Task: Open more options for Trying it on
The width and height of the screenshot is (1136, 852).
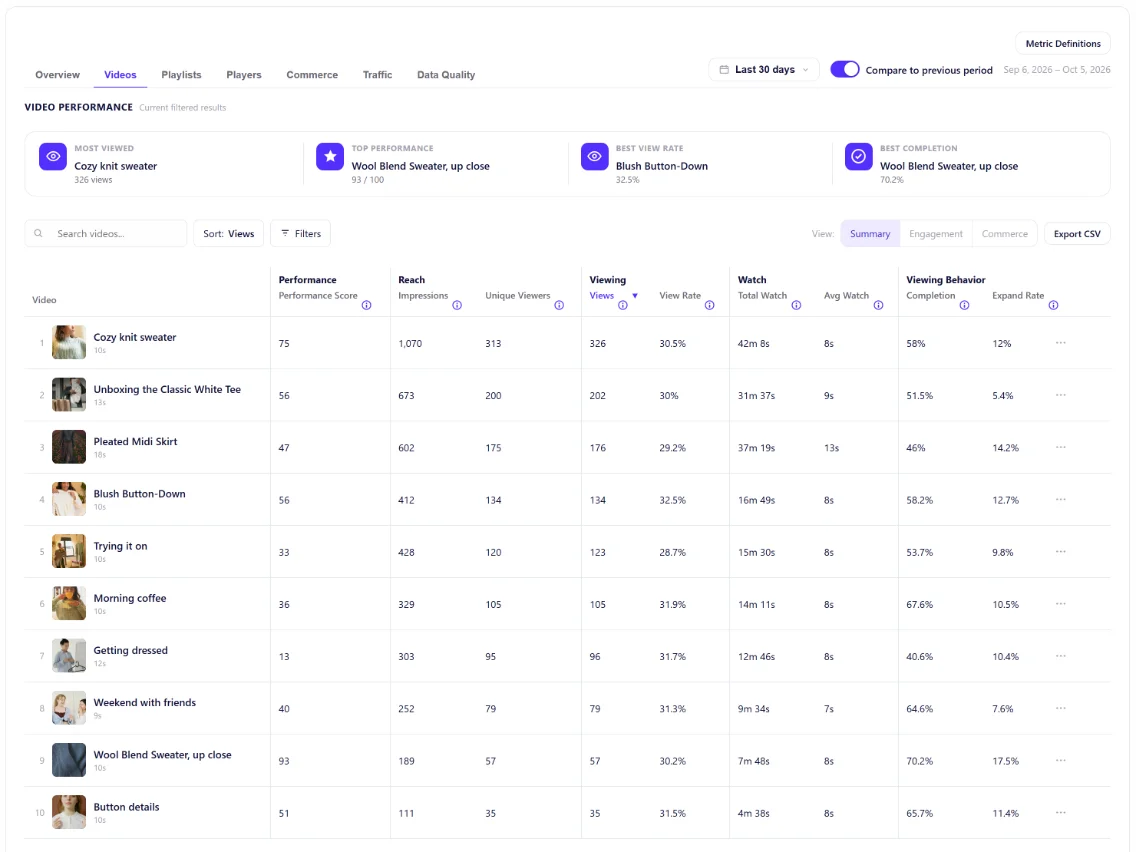Action: 1061,551
